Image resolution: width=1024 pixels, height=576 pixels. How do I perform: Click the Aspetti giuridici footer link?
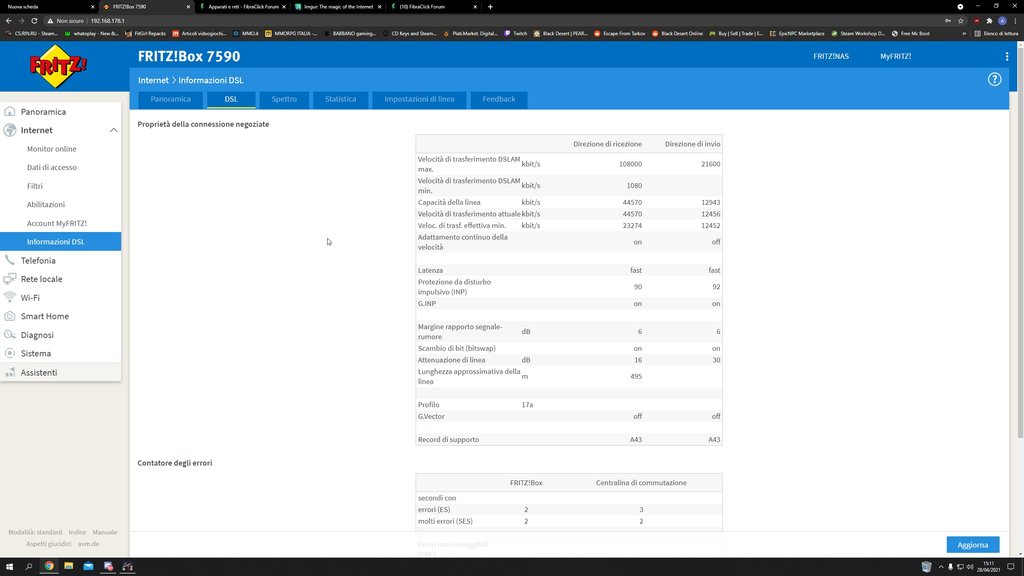[48, 543]
